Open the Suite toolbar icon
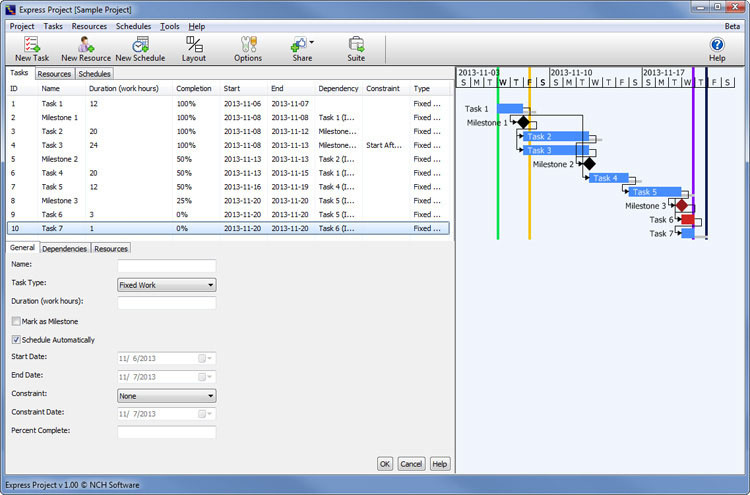The width and height of the screenshot is (750, 495). click(356, 49)
